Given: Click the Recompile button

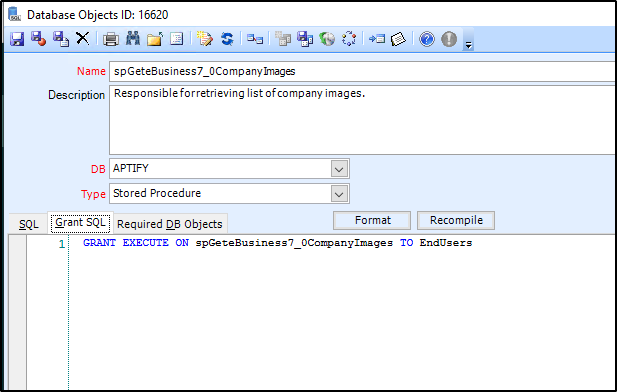Looking at the screenshot, I should click(456, 220).
